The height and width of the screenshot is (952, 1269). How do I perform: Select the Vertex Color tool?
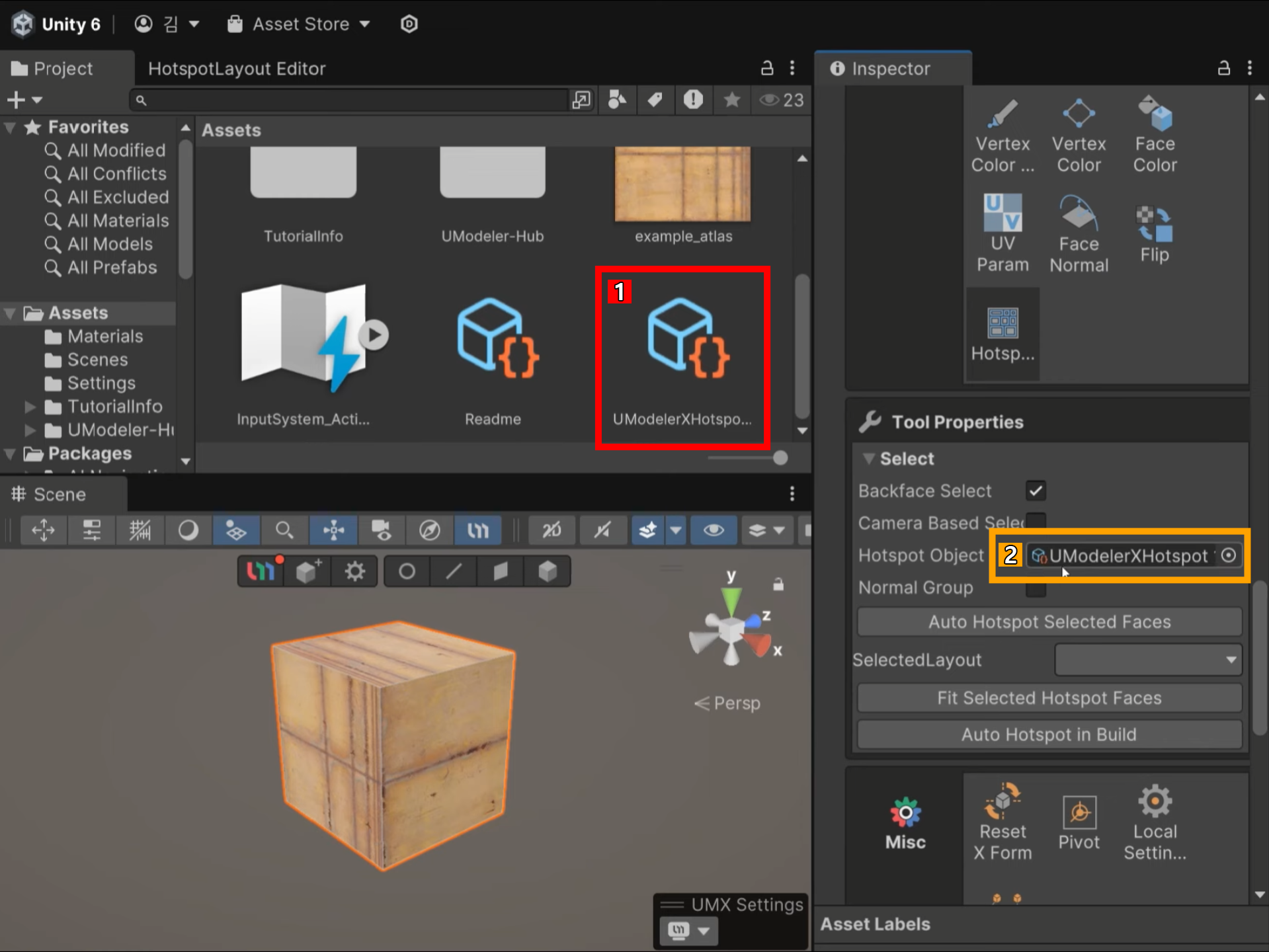1079,136
